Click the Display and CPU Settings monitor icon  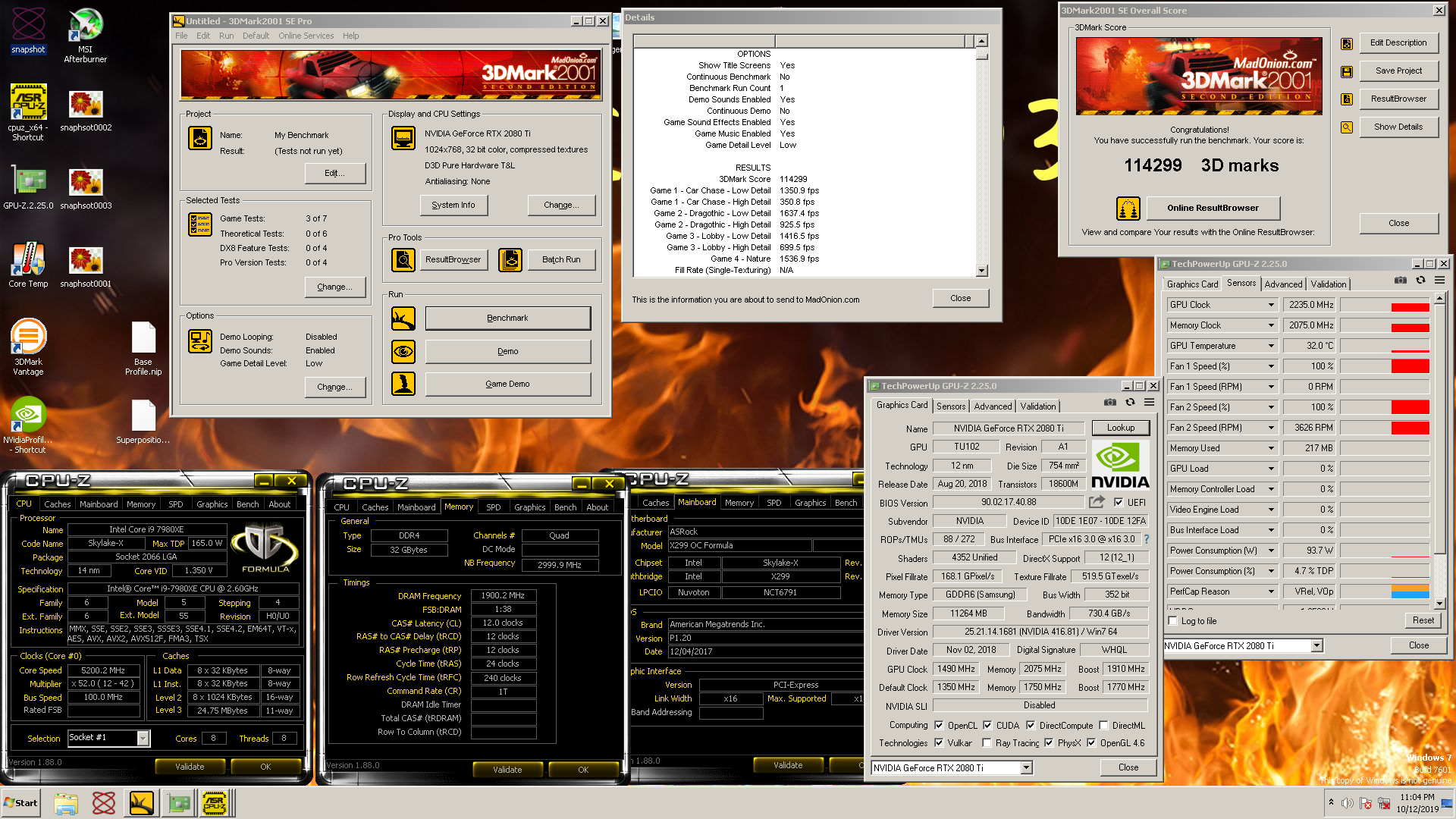tap(403, 138)
